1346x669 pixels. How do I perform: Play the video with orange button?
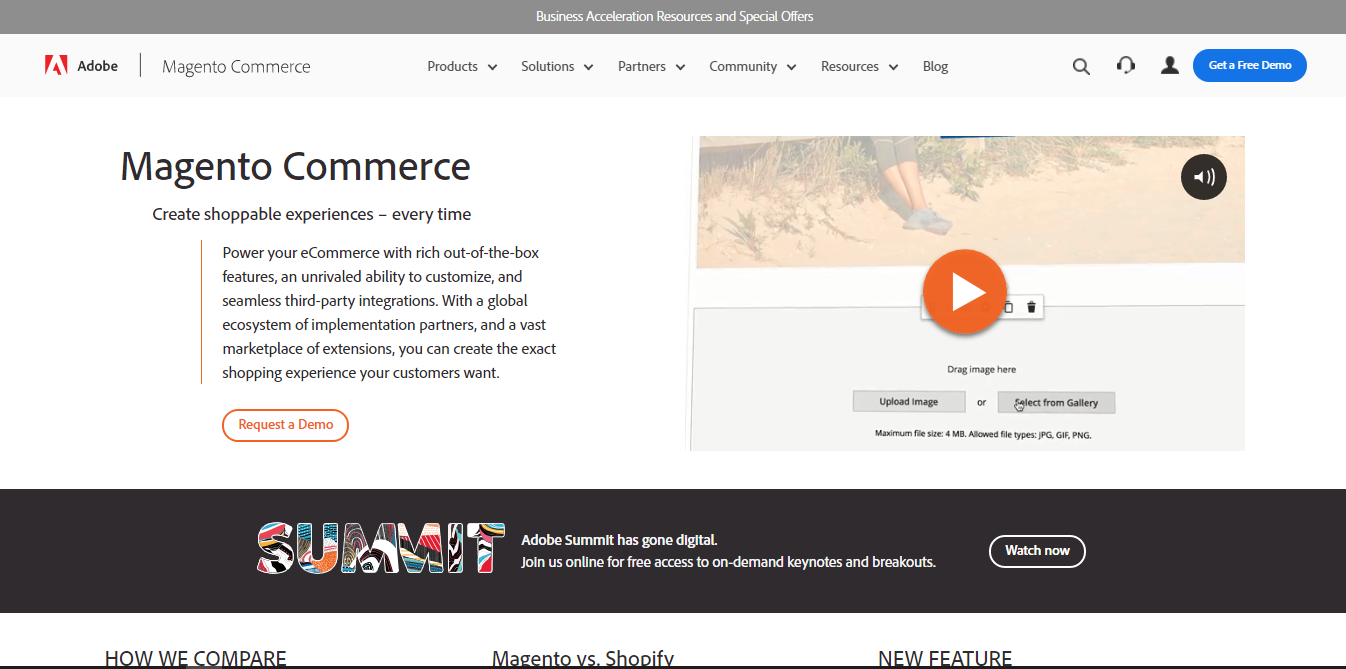point(964,291)
